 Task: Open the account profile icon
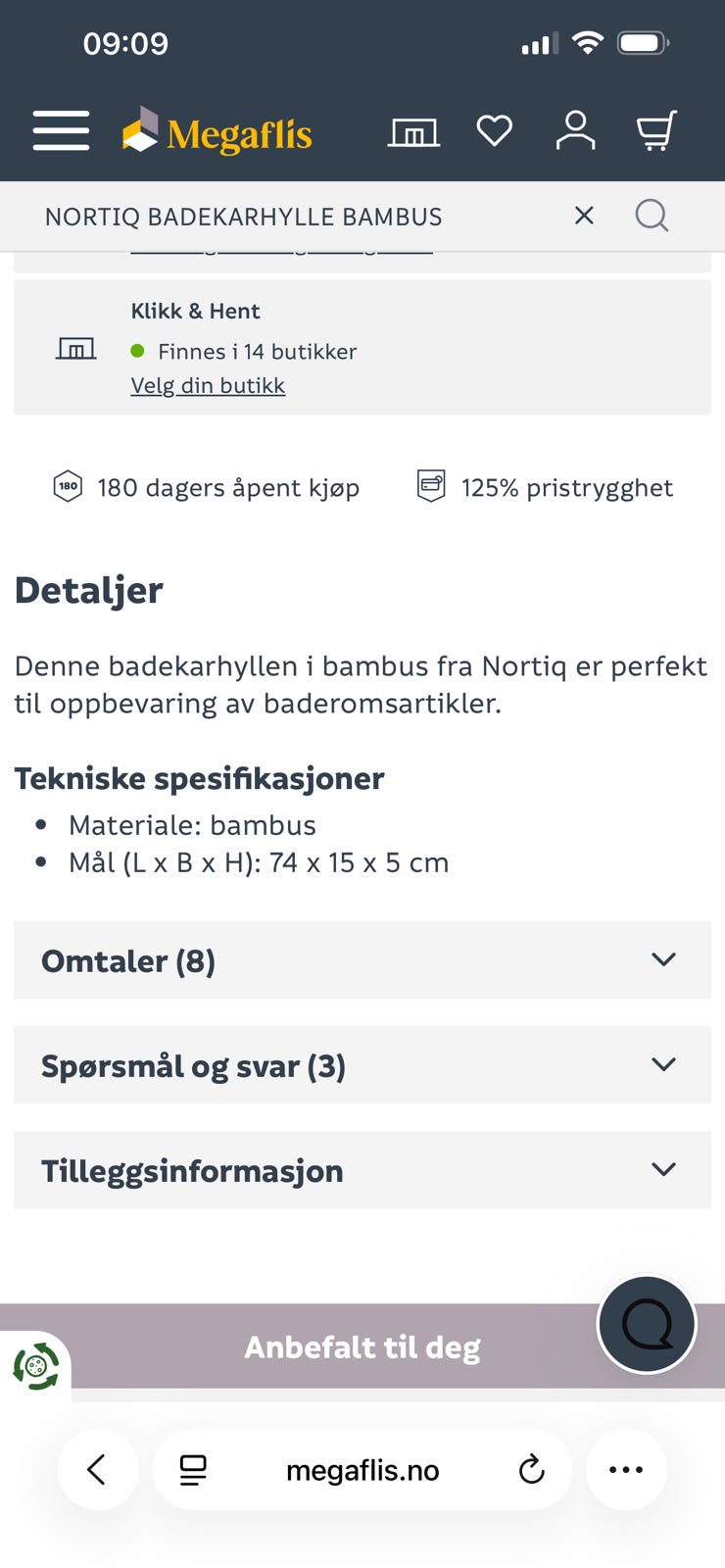576,130
